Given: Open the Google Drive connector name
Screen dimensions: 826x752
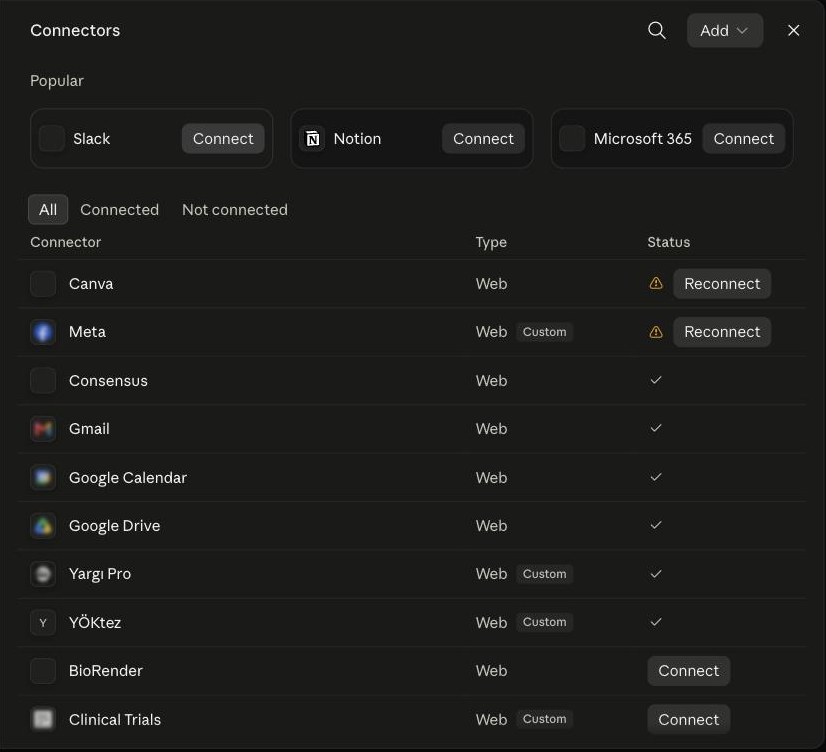Looking at the screenshot, I should (114, 526).
